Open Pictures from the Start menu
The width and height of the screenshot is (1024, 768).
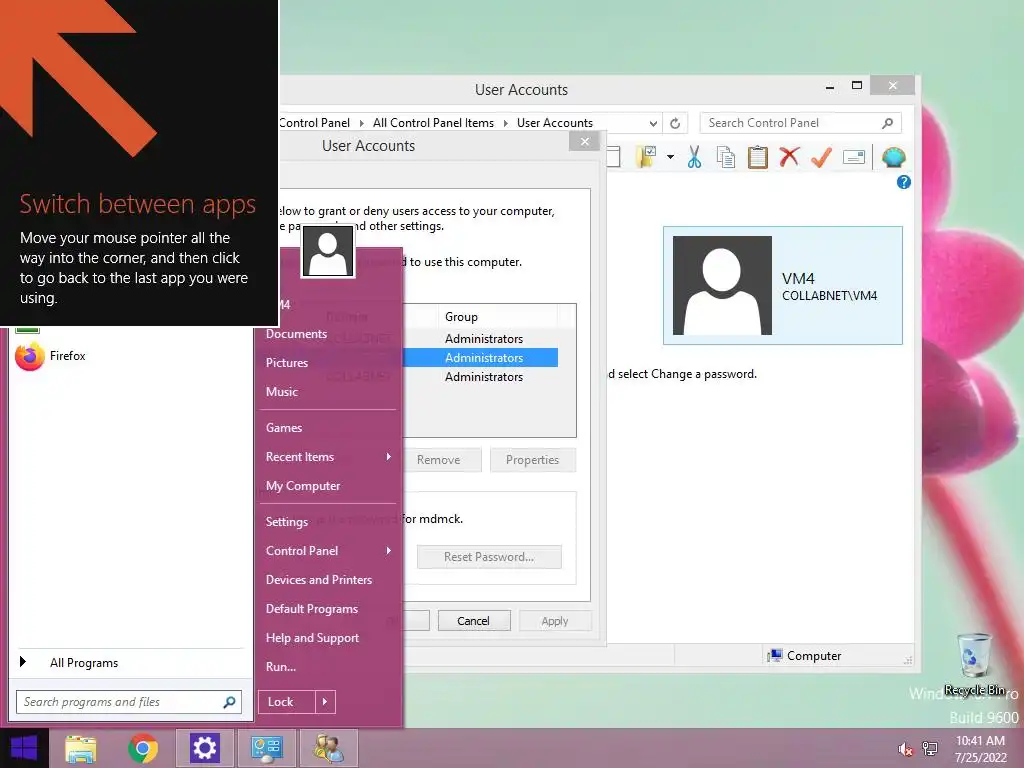[287, 362]
